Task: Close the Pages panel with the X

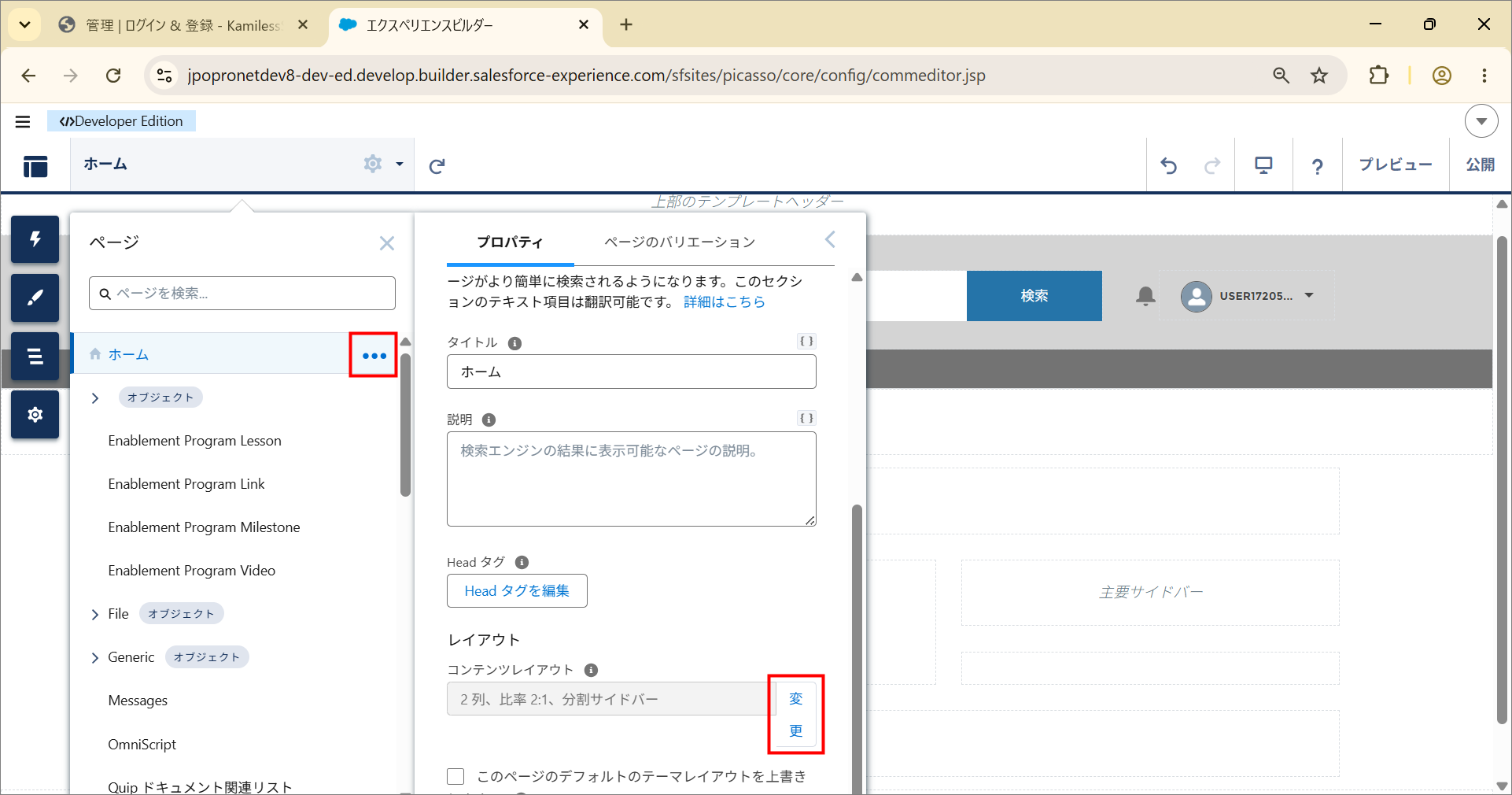Action: [387, 243]
